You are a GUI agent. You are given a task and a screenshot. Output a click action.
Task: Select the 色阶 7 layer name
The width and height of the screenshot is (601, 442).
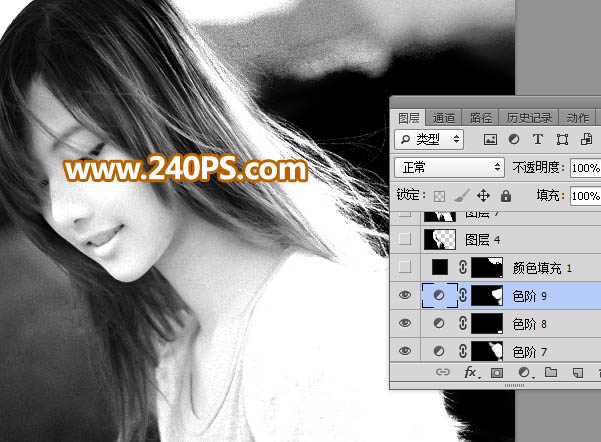[529, 352]
